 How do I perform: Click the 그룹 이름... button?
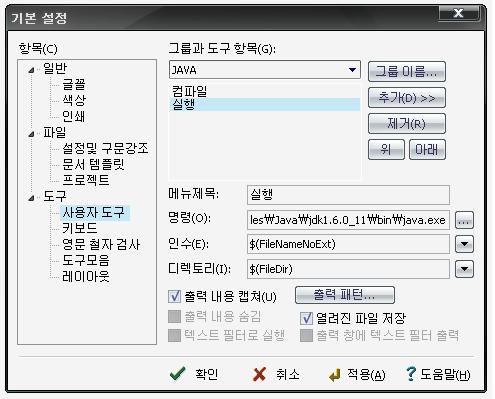click(x=407, y=72)
